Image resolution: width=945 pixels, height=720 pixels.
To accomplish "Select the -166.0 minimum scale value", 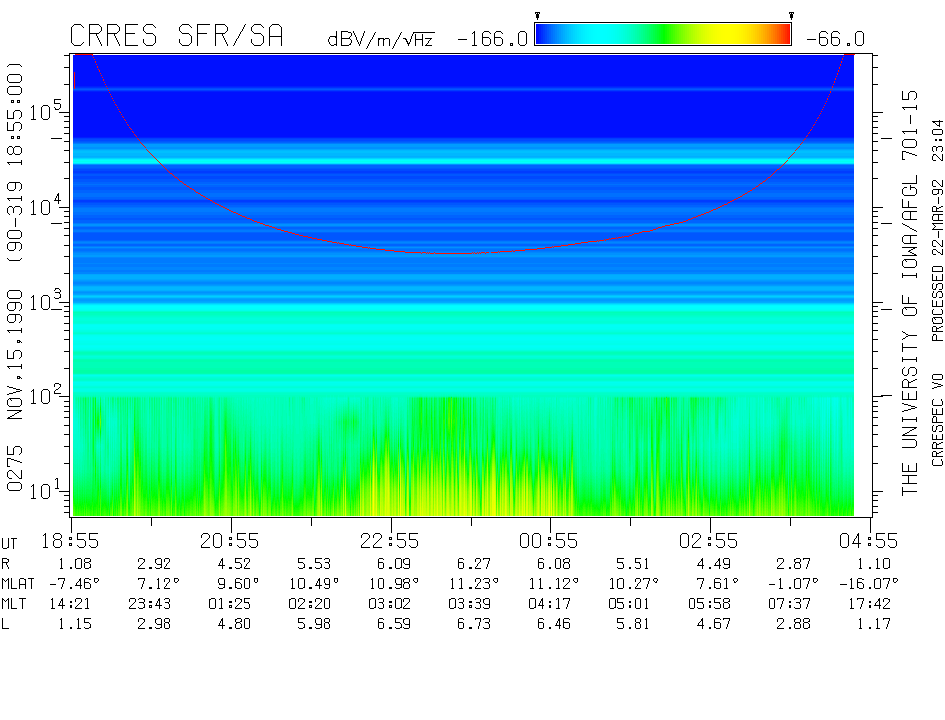I will point(491,39).
